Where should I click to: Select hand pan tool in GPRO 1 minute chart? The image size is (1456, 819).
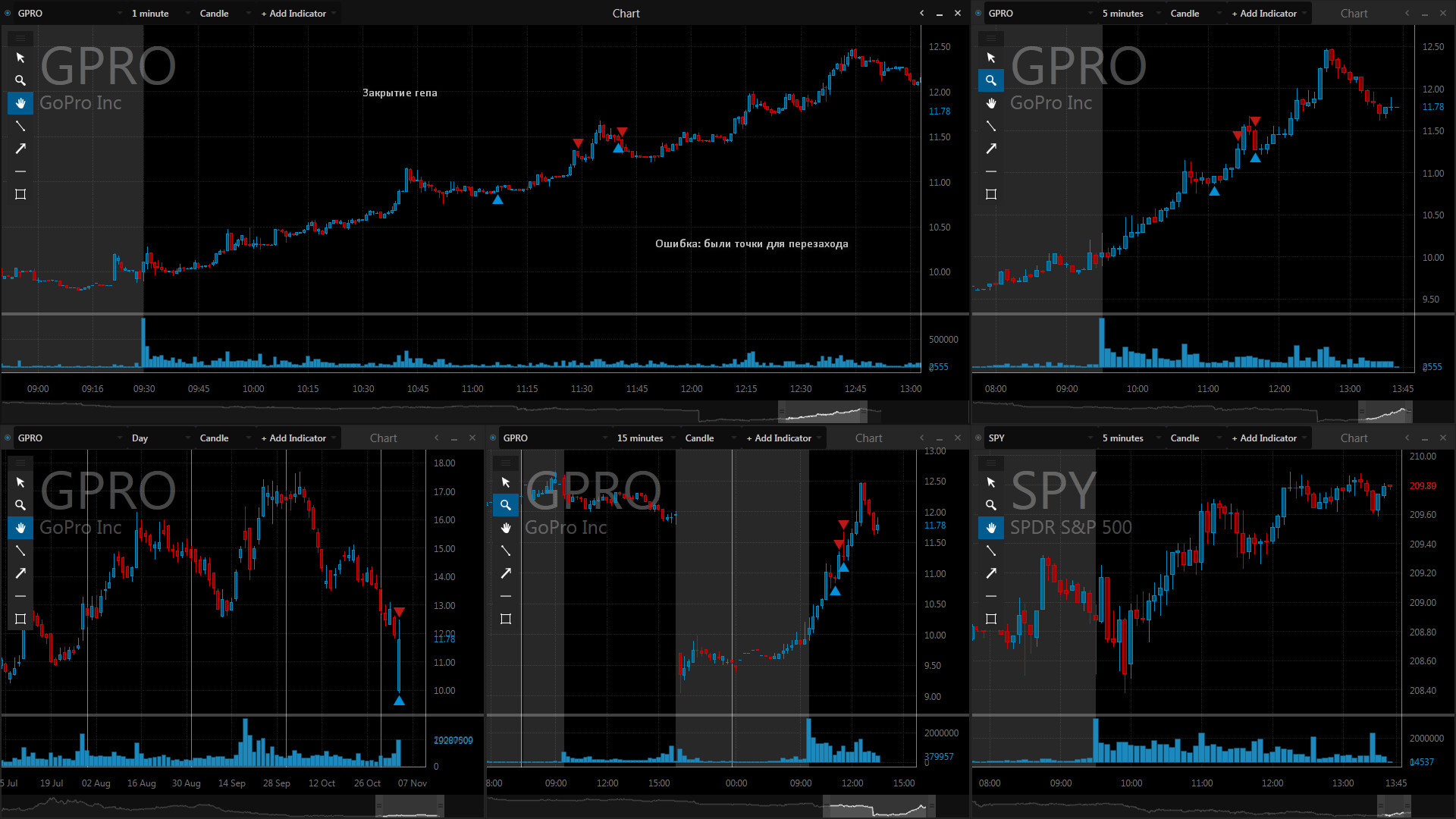[x=20, y=103]
